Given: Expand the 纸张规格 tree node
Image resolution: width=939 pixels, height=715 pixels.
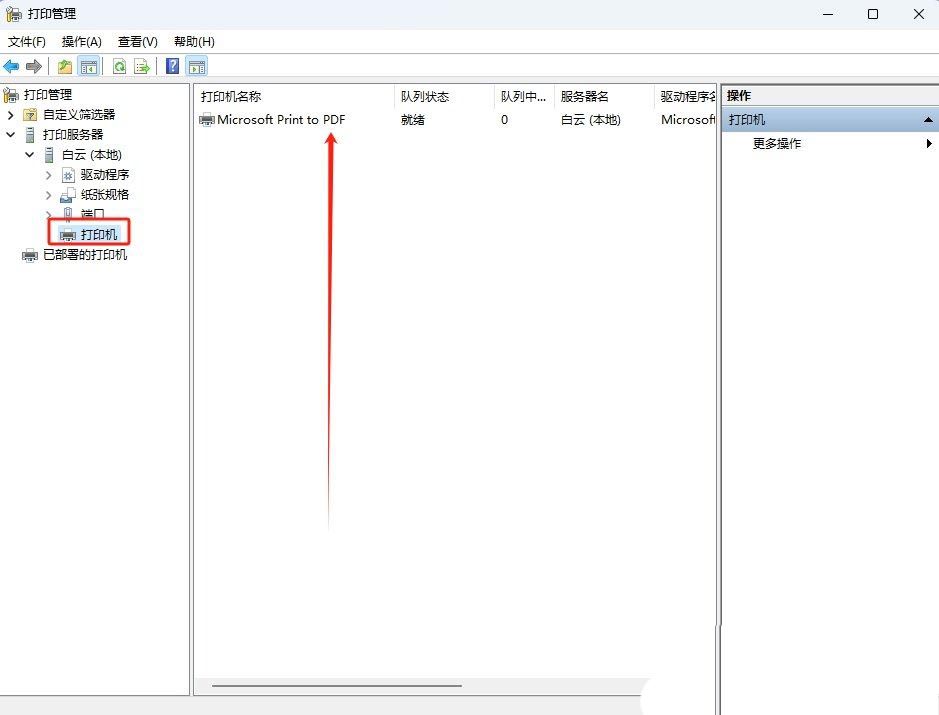Looking at the screenshot, I should (48, 195).
